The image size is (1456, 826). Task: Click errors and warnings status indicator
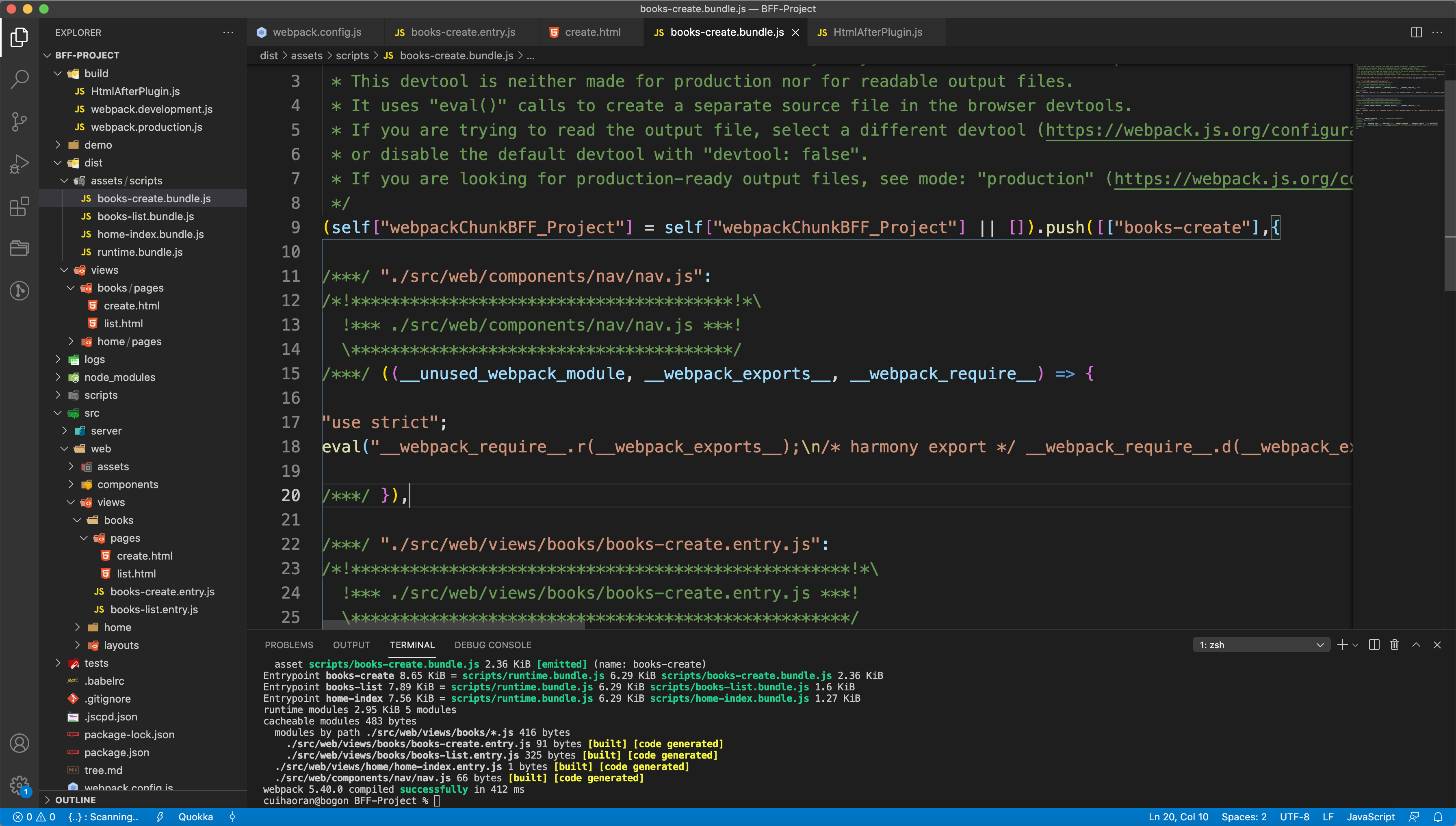tap(34, 817)
